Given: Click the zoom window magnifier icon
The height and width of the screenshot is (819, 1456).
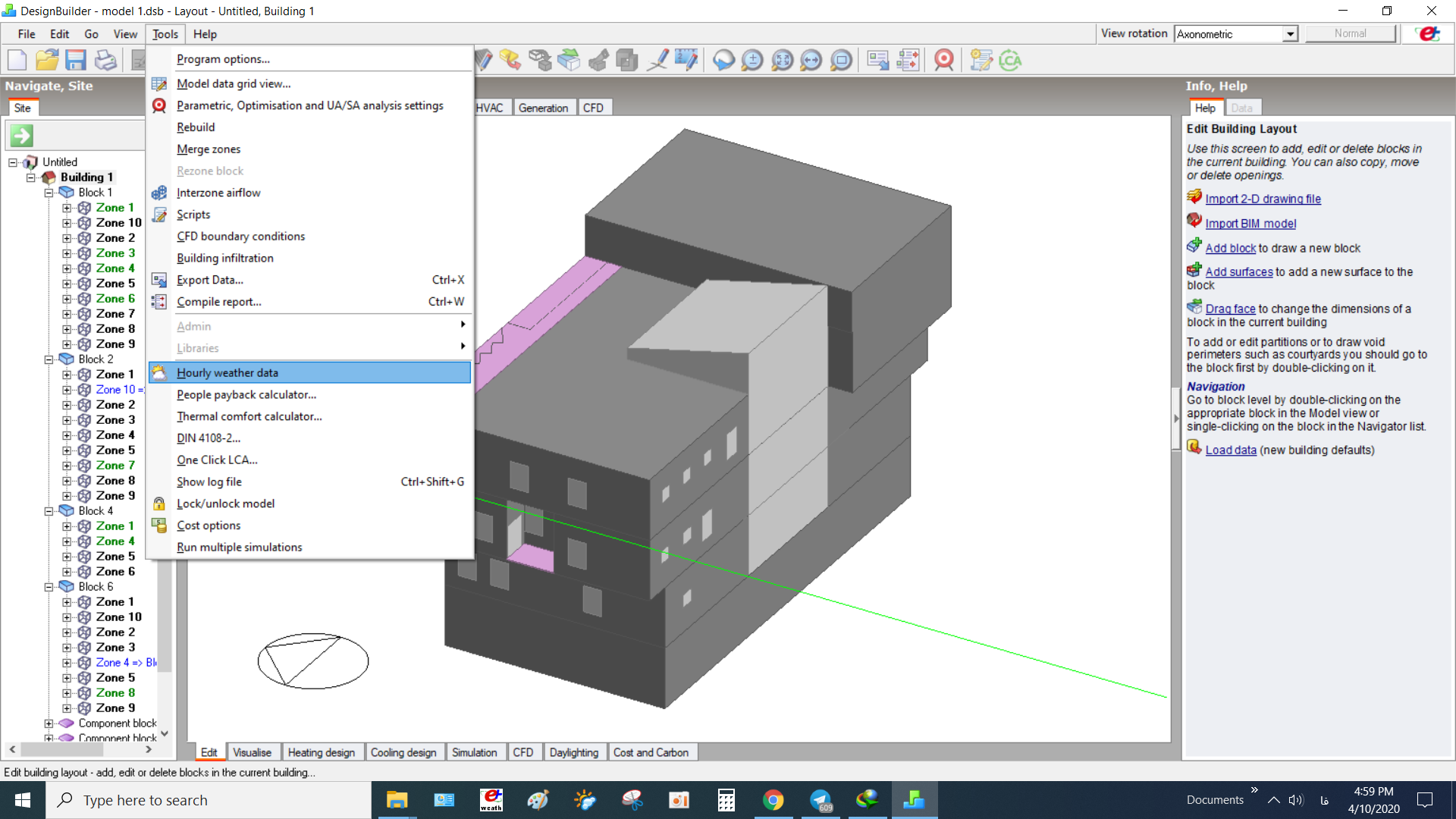Looking at the screenshot, I should tap(841, 60).
